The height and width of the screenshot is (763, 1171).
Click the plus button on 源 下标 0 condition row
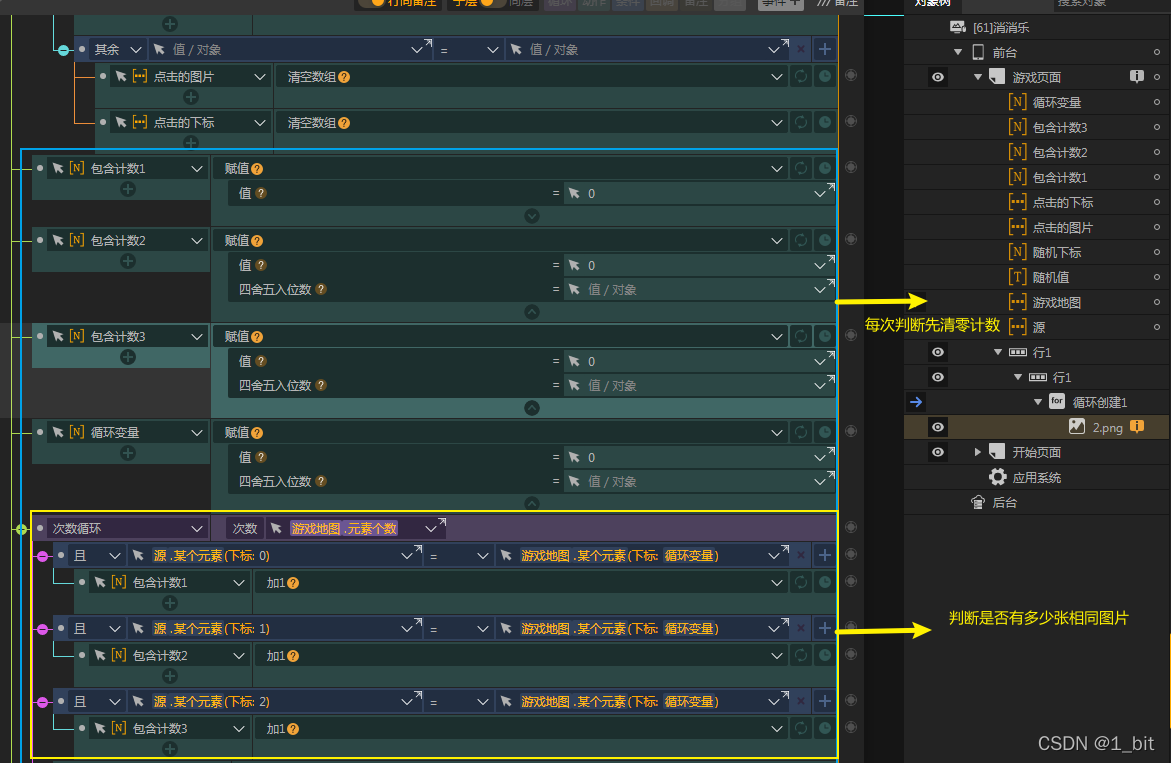(x=824, y=555)
